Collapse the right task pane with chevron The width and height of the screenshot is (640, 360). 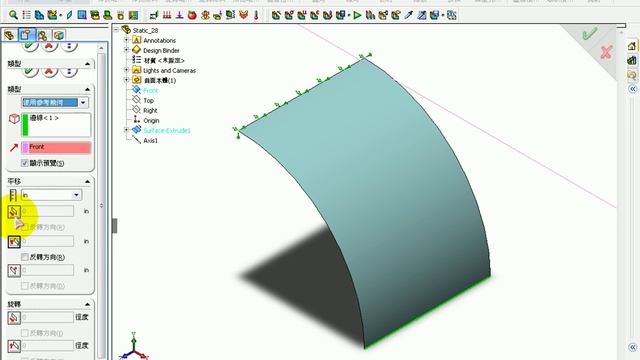tap(633, 89)
